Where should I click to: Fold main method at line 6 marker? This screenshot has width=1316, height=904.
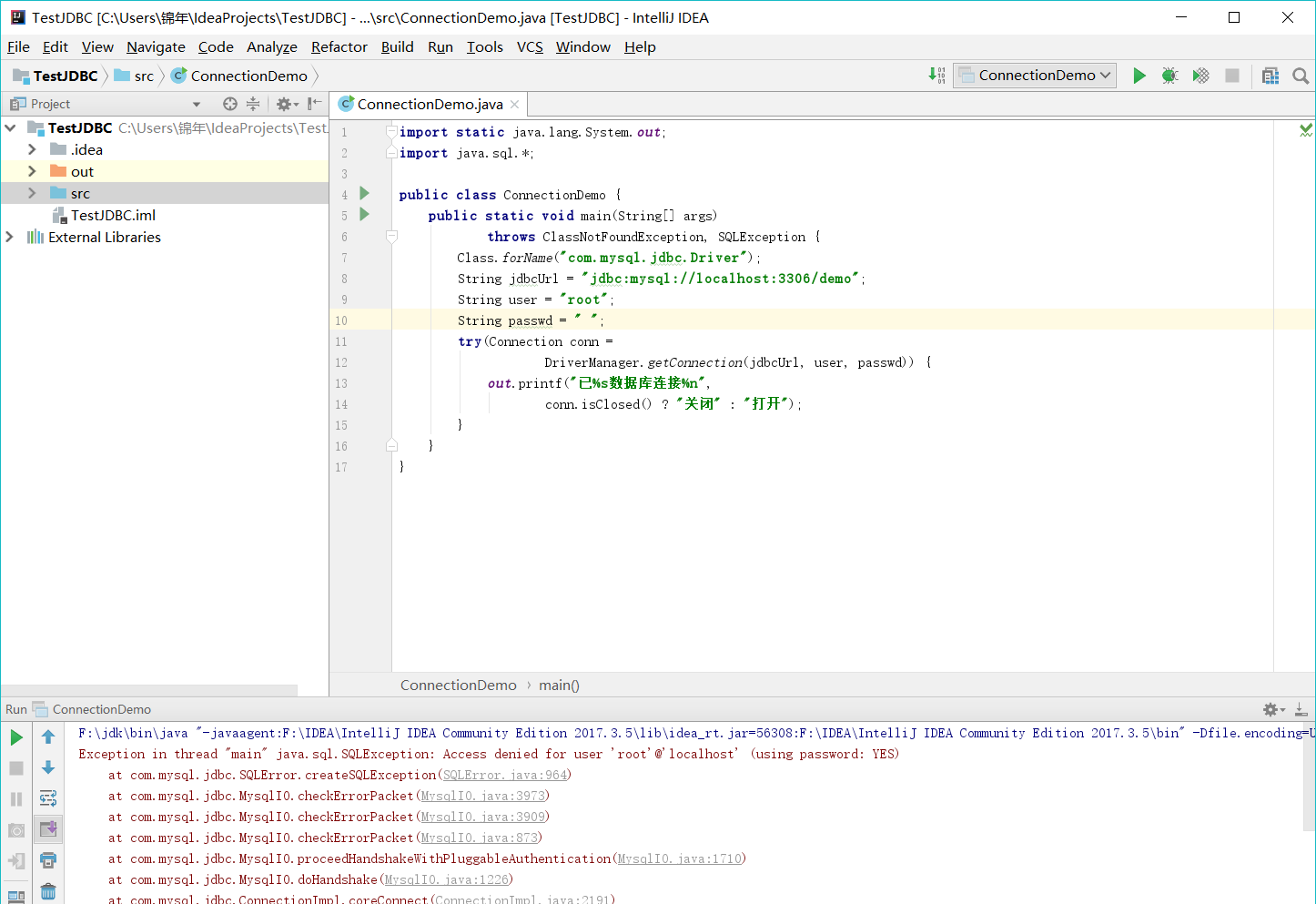coord(391,237)
